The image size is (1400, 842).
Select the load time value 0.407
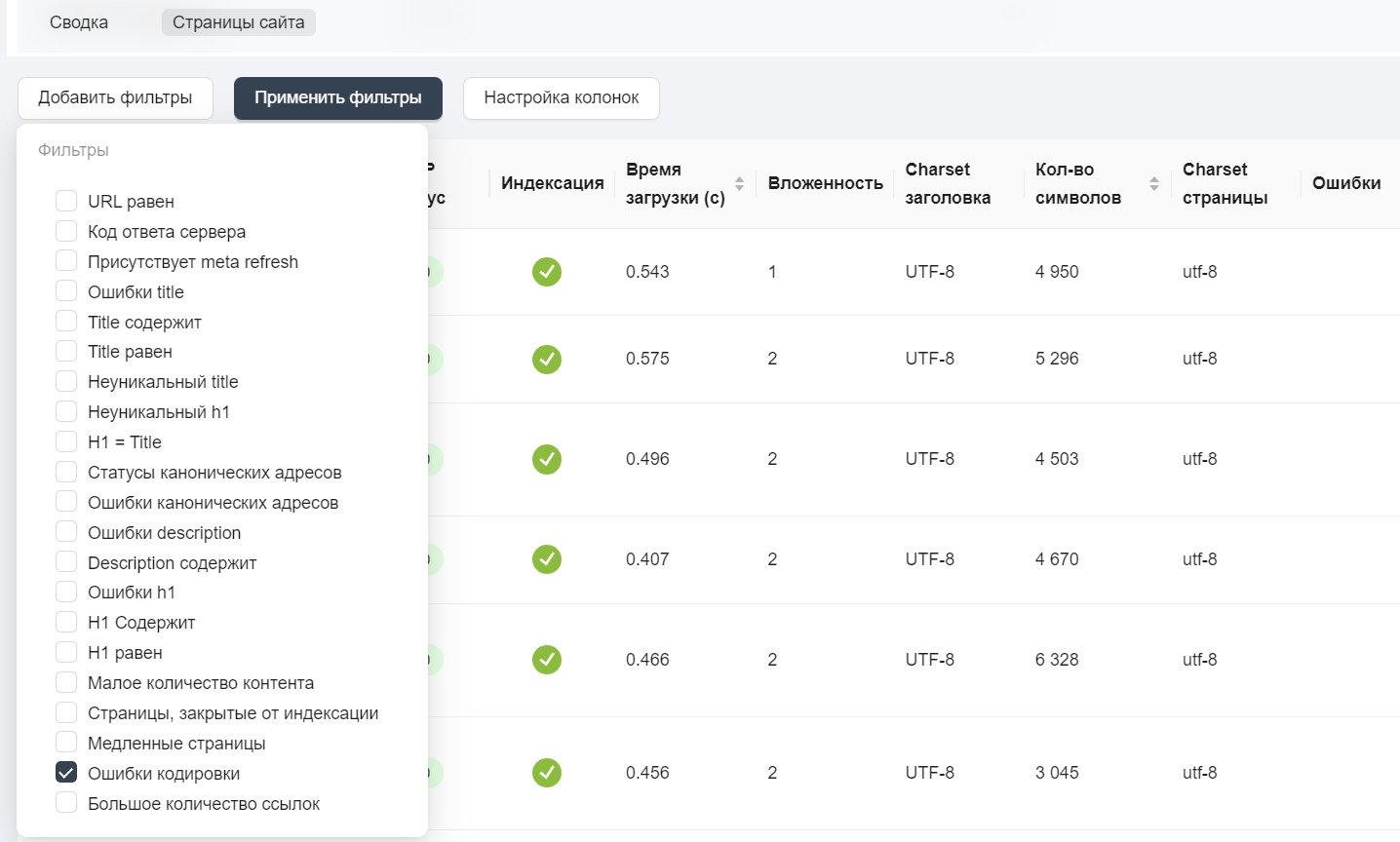[x=647, y=559]
